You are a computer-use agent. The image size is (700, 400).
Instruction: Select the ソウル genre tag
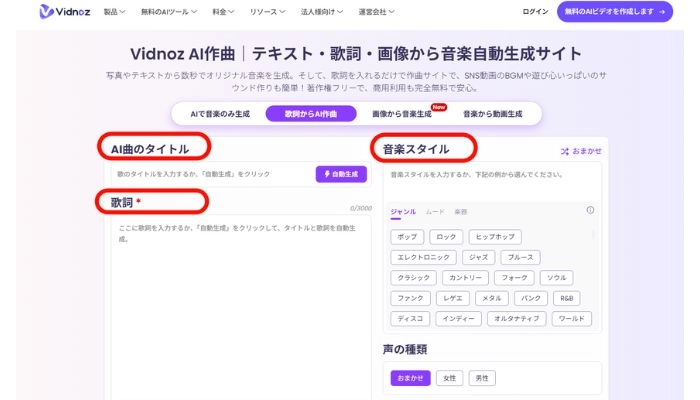tap(556, 278)
